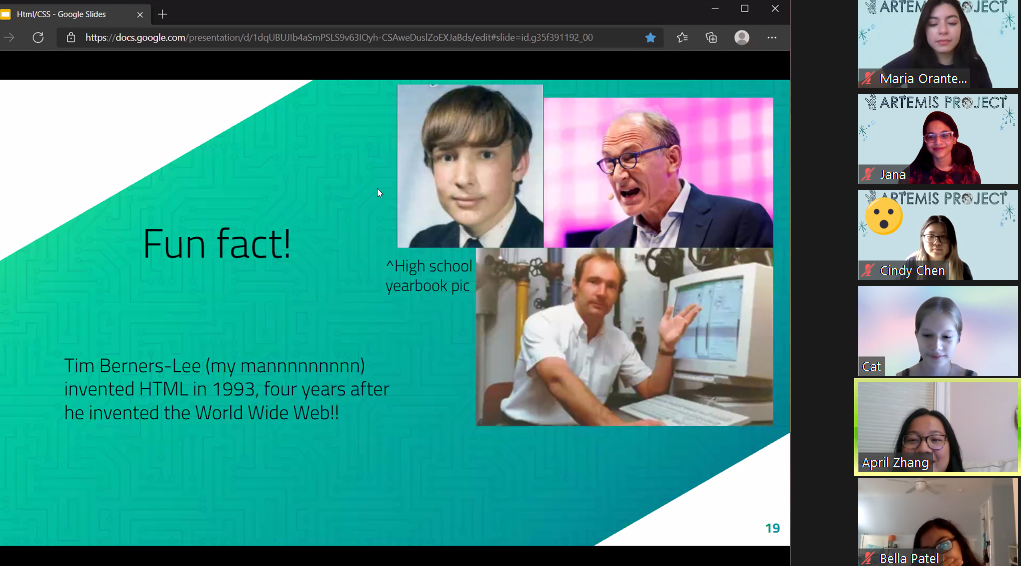Click the docs.google.com address bar URL

339,38
